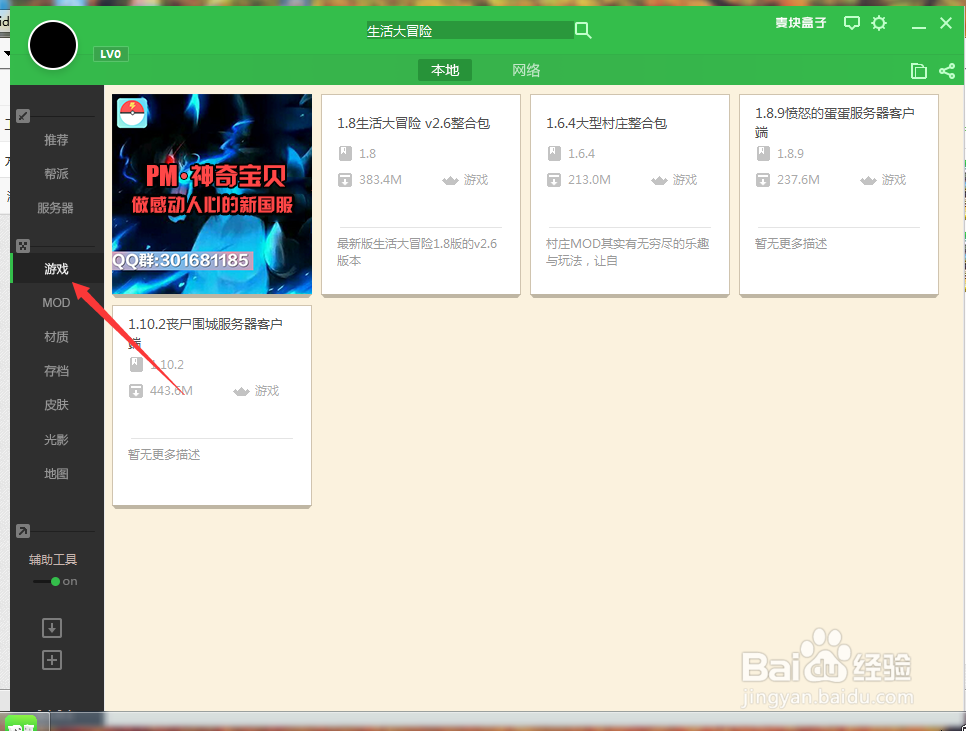Click the download arrow icon in sidebar
Image resolution: width=966 pixels, height=731 pixels.
pos(52,628)
